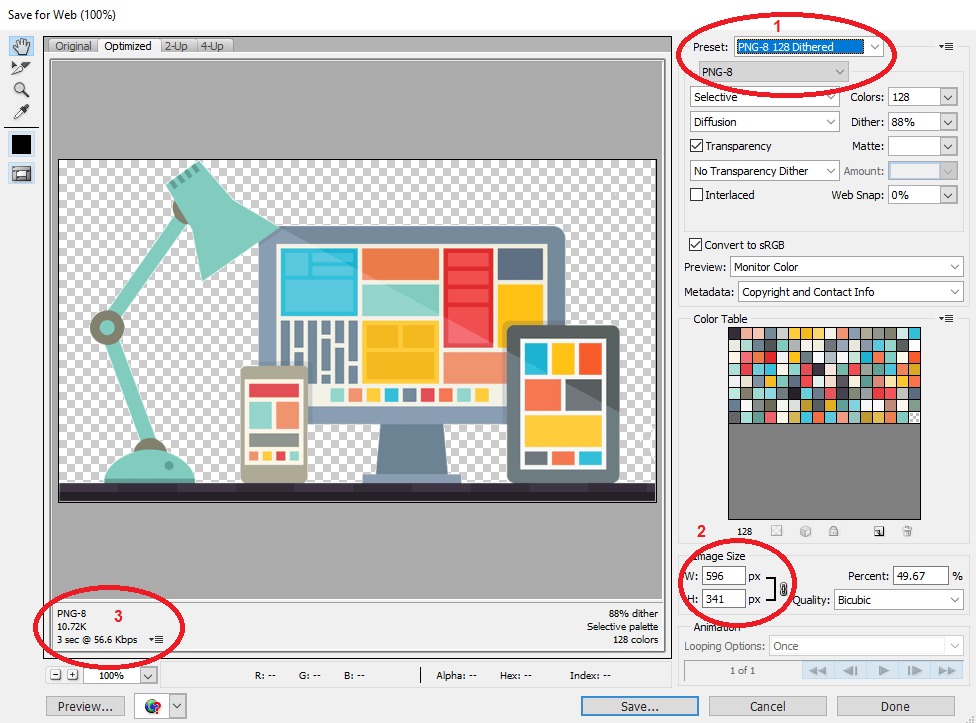Click the black eyedropper color swatch
This screenshot has width=976, height=723.
click(x=21, y=144)
